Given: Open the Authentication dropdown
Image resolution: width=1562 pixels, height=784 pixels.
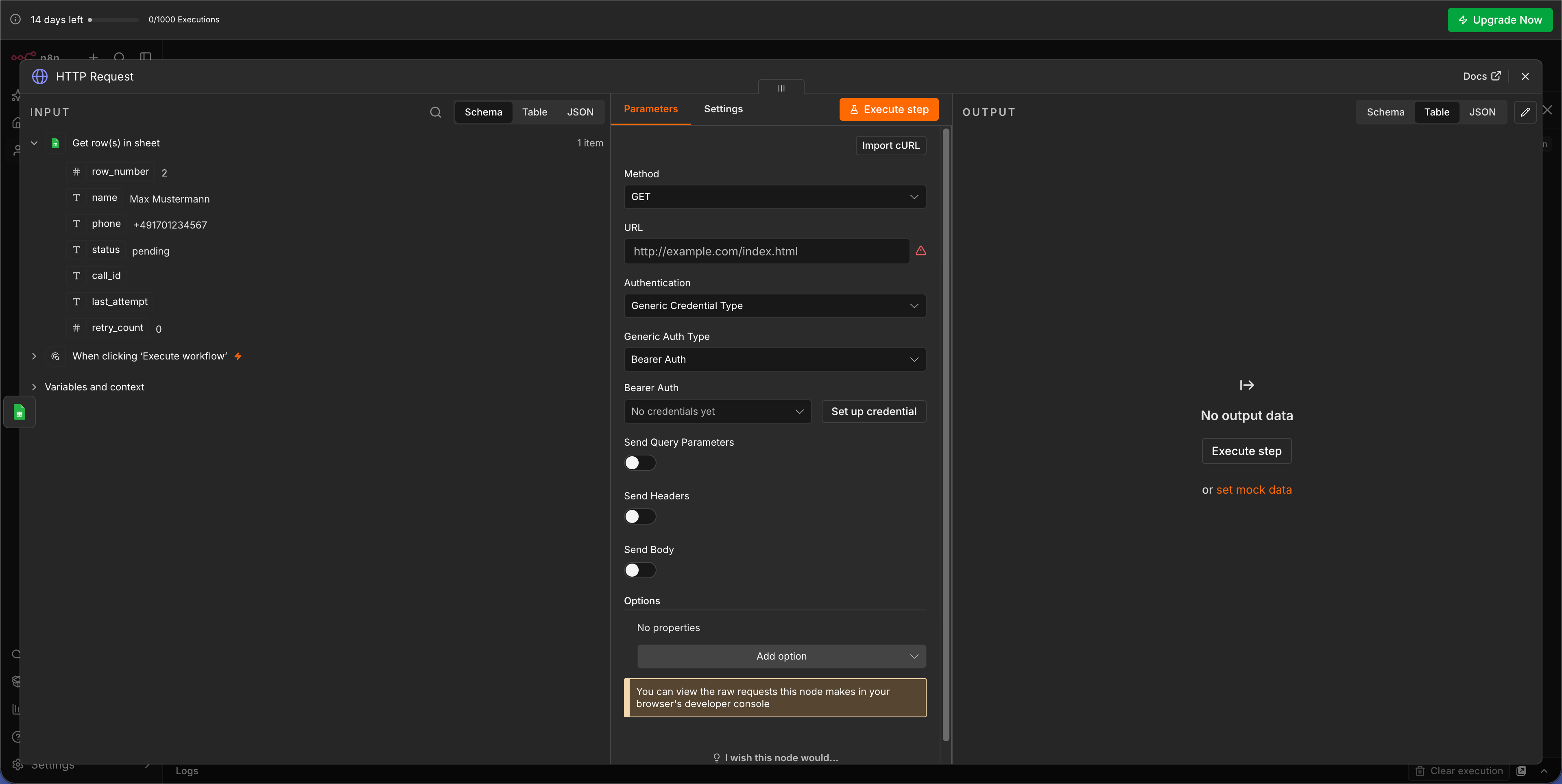Looking at the screenshot, I should (774, 306).
